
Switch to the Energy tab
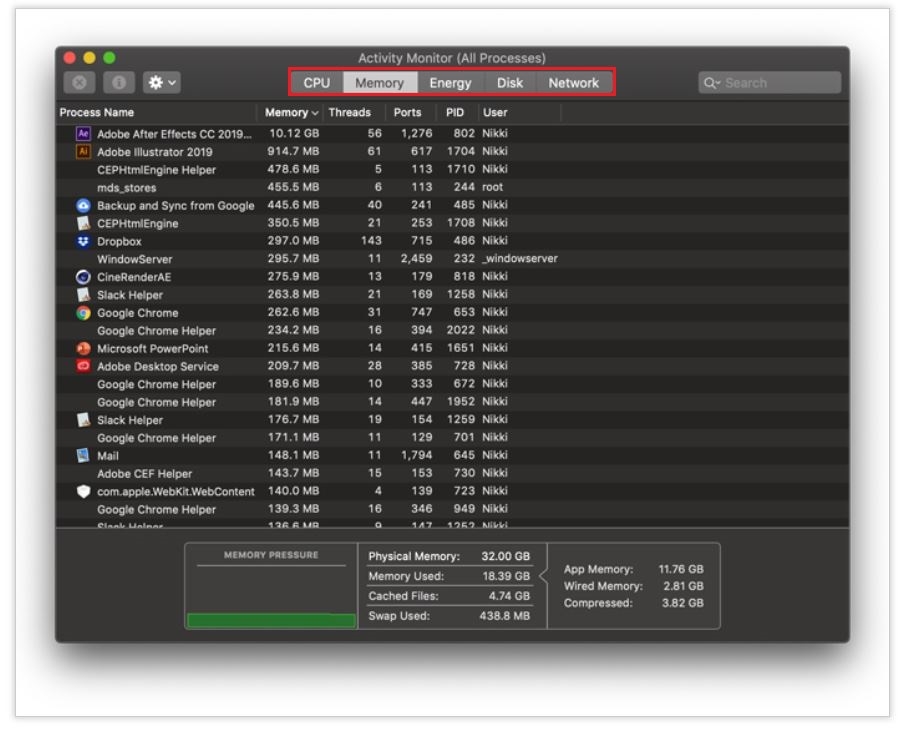pos(450,83)
